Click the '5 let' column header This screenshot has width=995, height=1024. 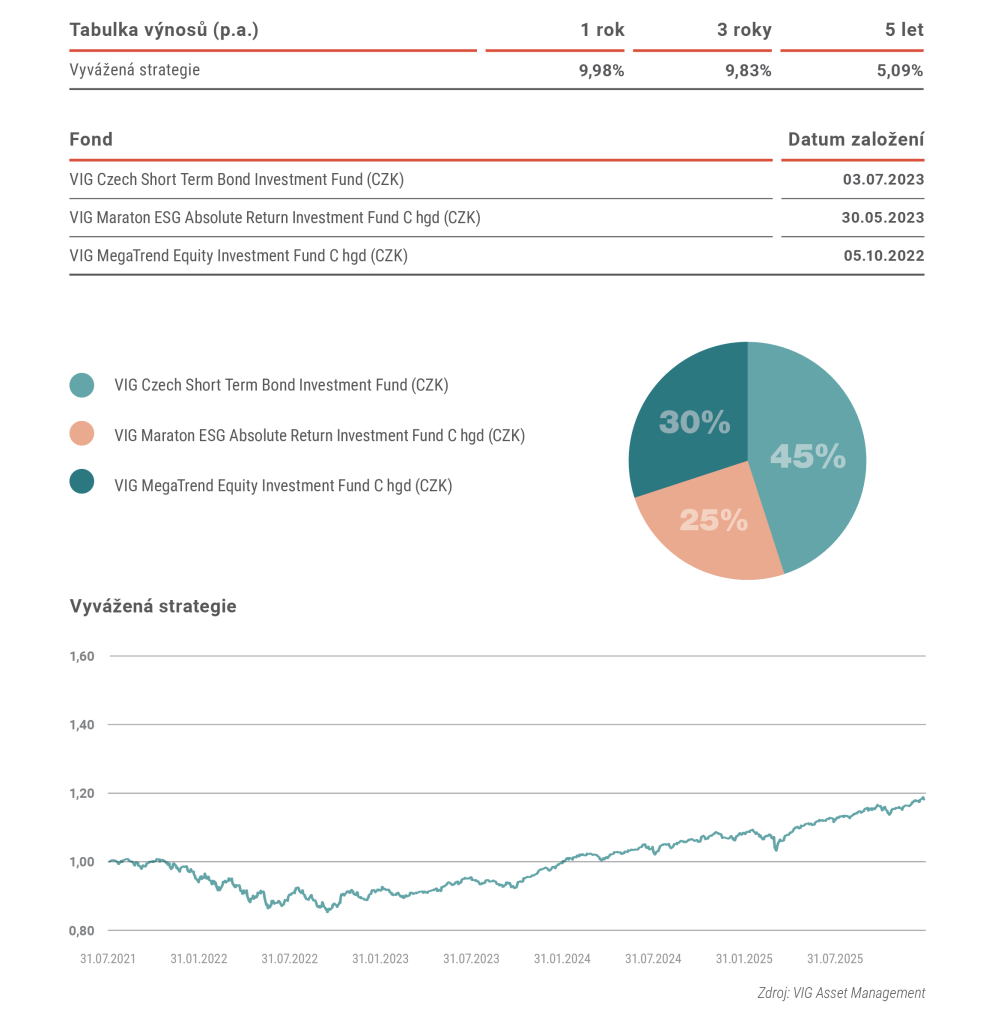pyautogui.click(x=904, y=30)
